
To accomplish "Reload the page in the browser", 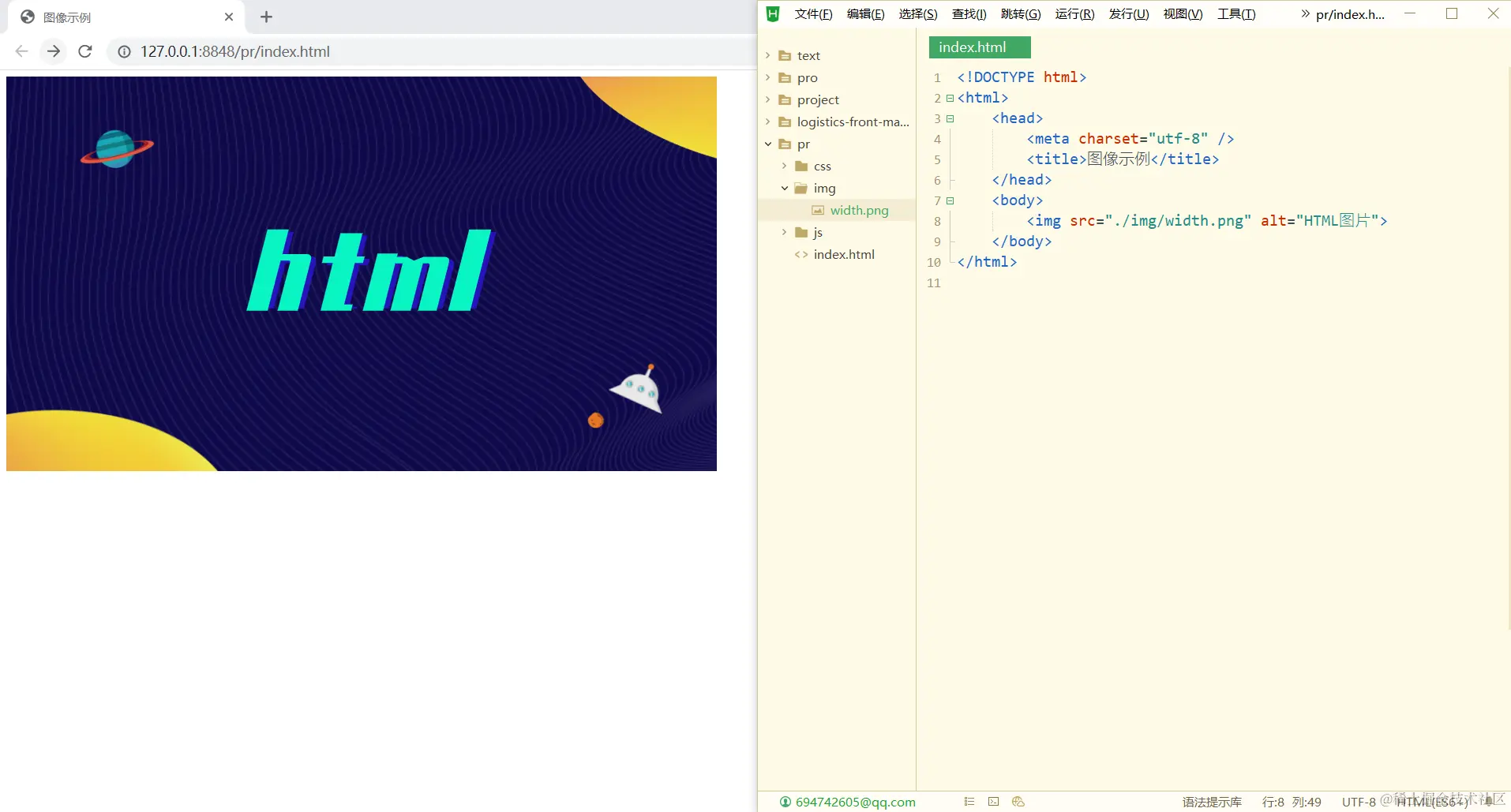I will (85, 51).
